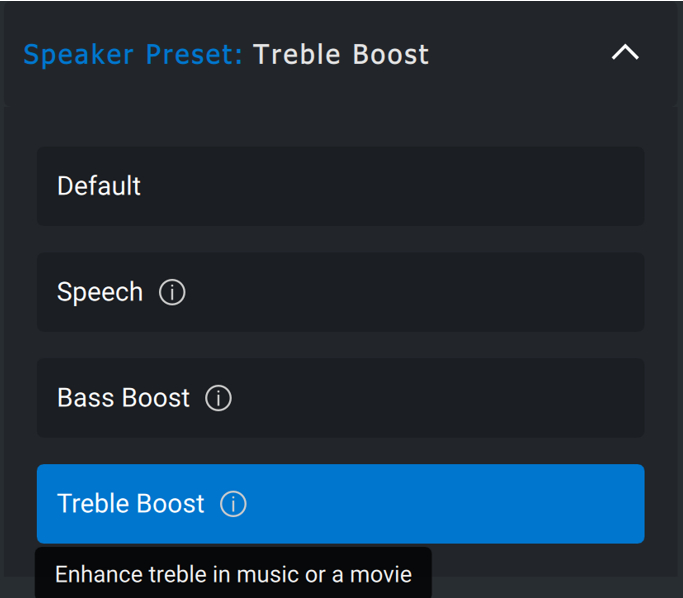Click the info icon next to Speech

(172, 293)
